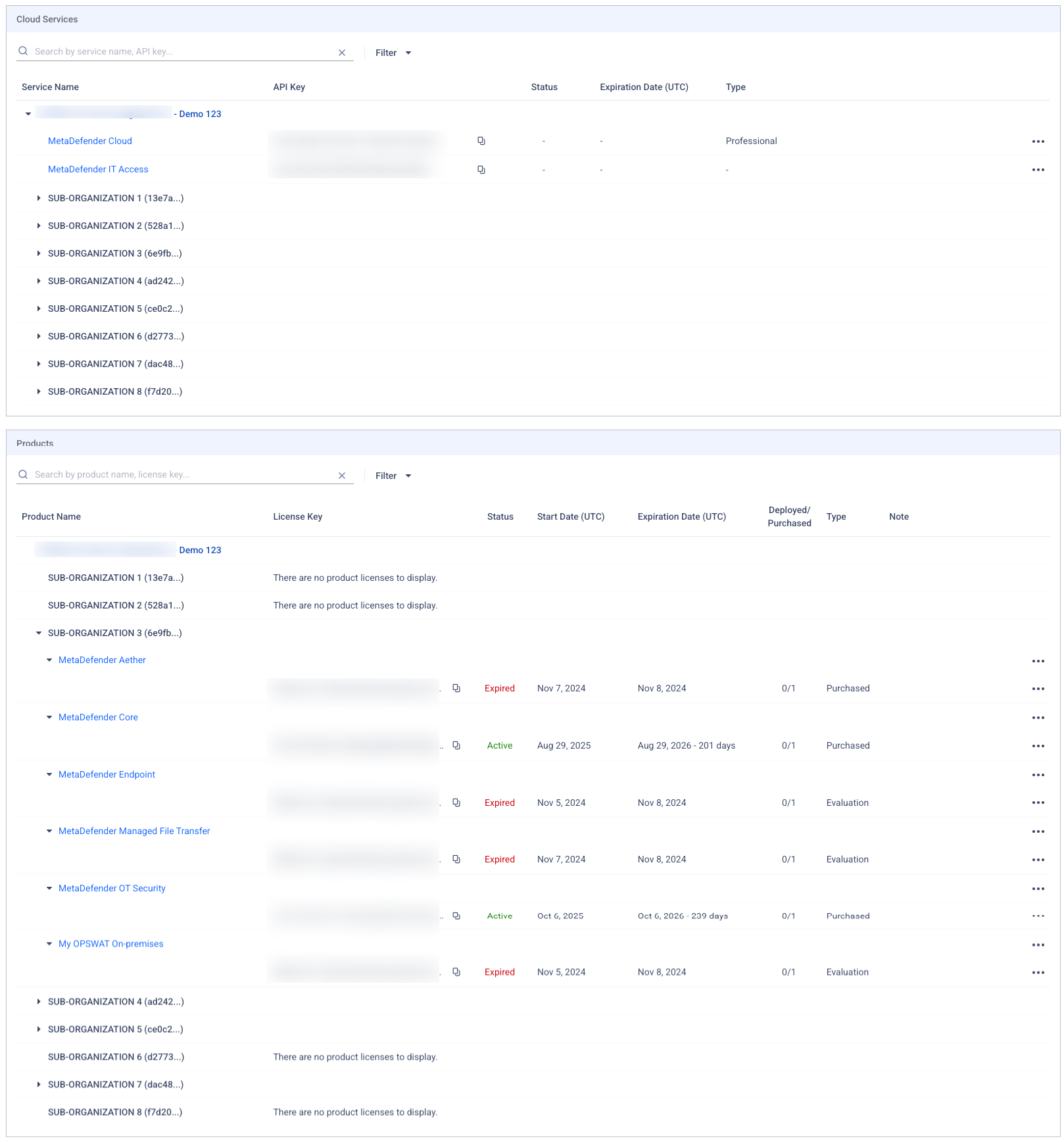The height and width of the screenshot is (1142, 1064).
Task: Open MetaDefender Managed File Transfer link
Action: pos(134,831)
